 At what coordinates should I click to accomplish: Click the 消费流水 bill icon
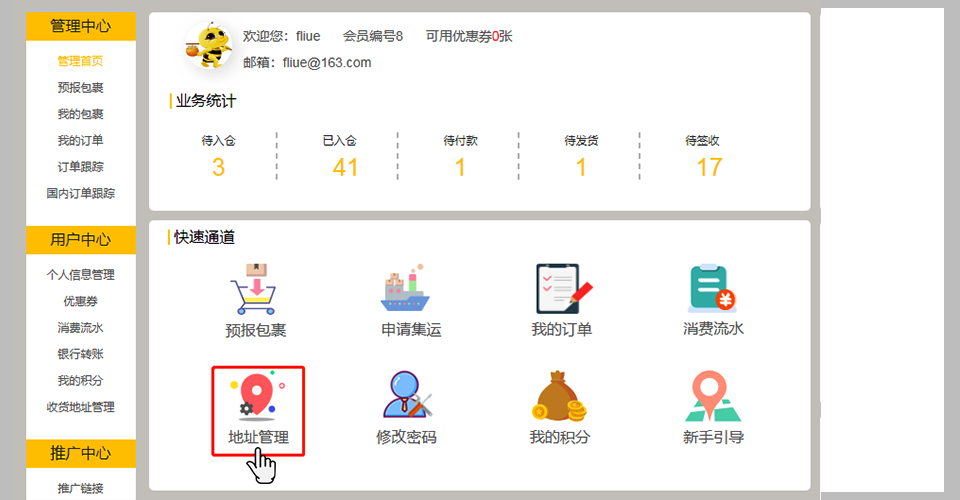point(712,288)
